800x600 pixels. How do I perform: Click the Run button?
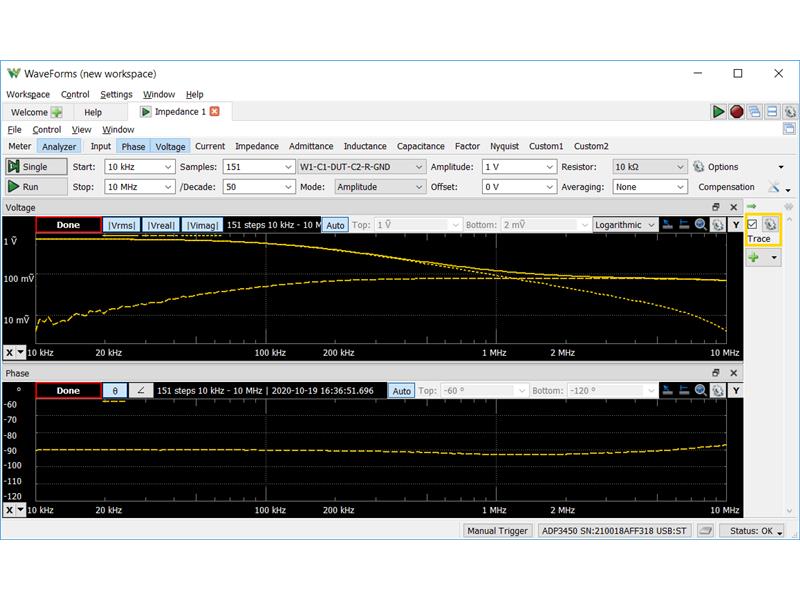[36, 187]
